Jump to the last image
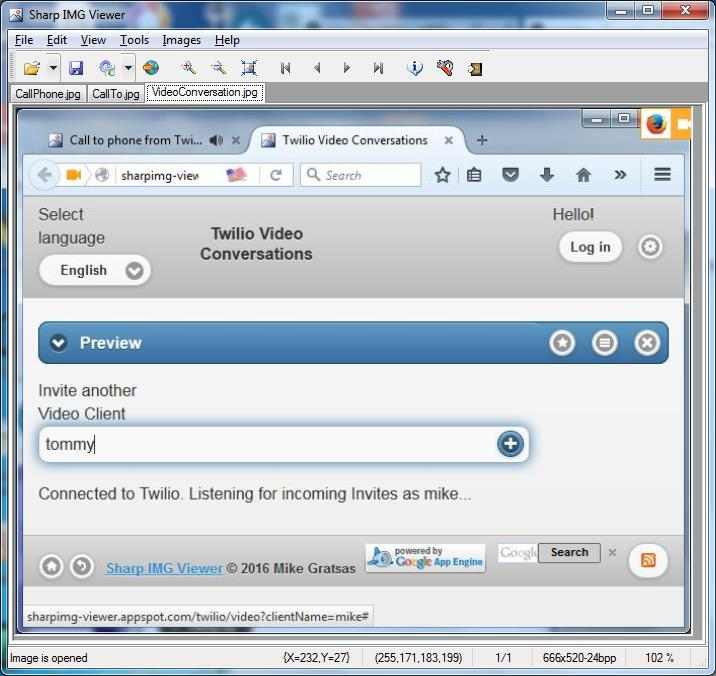The height and width of the screenshot is (676, 716). (x=378, y=68)
